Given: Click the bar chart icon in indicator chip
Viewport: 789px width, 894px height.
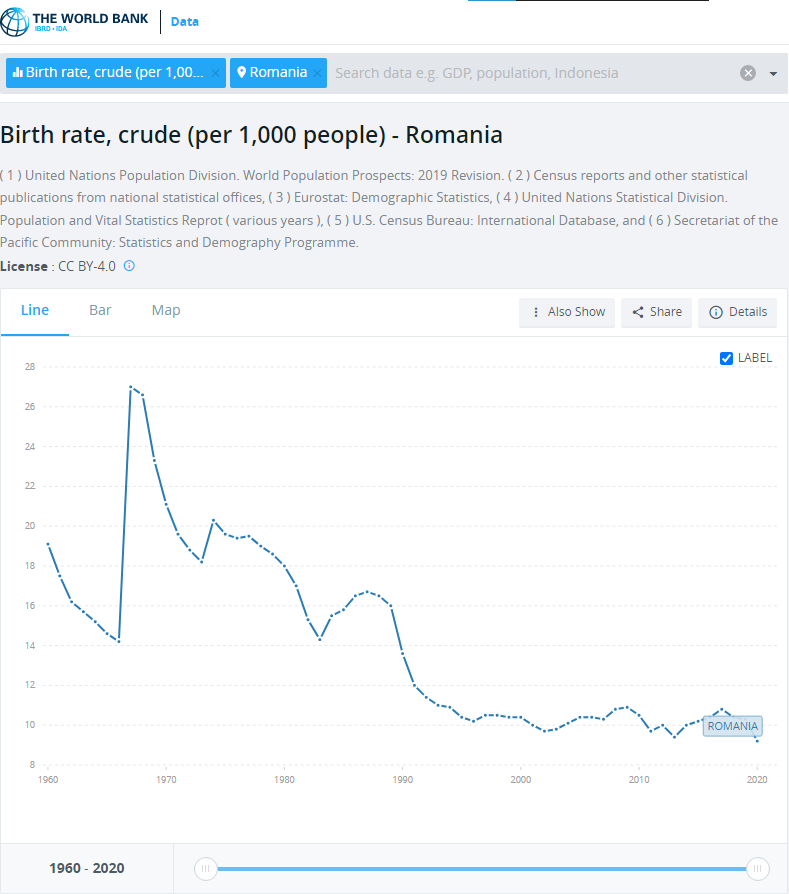Looking at the screenshot, I should pos(18,72).
